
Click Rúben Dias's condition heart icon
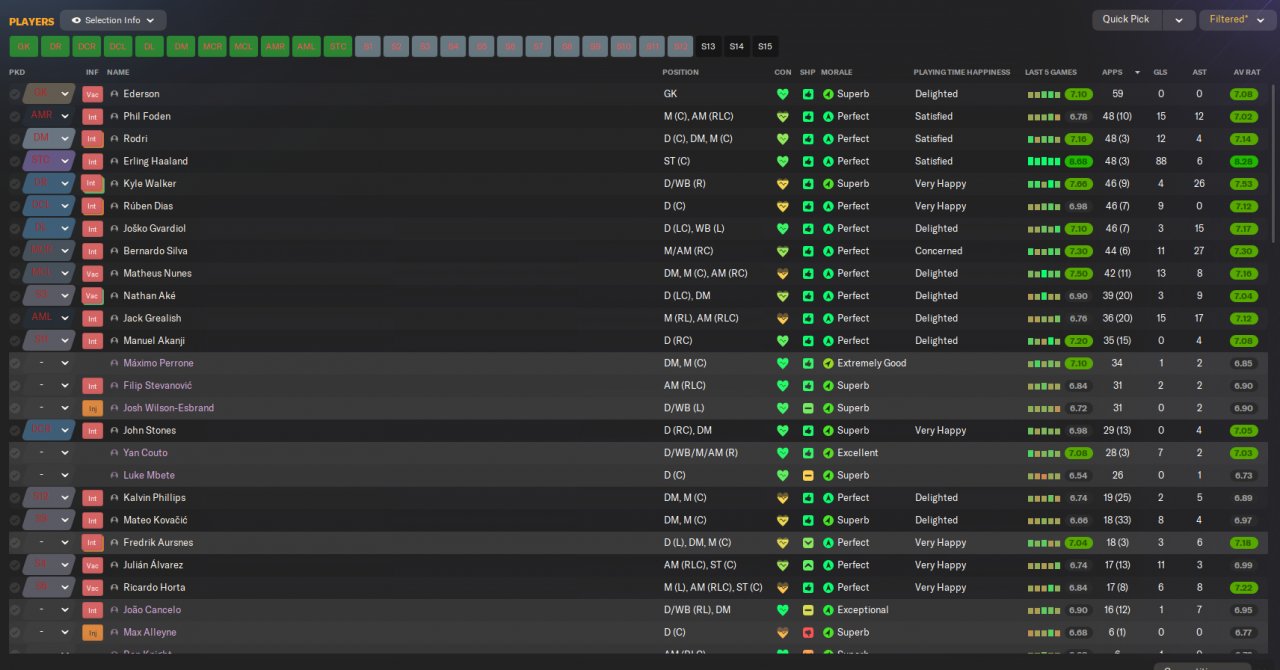pos(783,206)
